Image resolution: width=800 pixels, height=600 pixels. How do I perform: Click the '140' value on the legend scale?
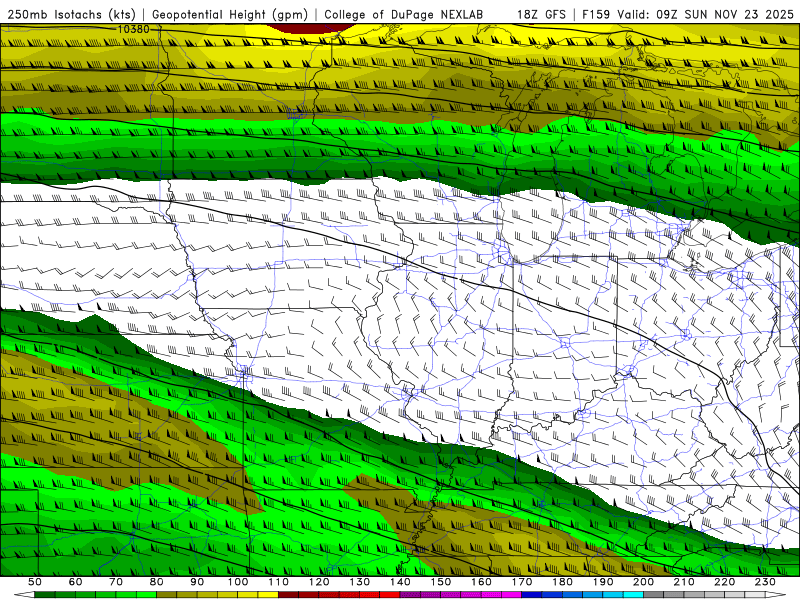pyautogui.click(x=401, y=582)
